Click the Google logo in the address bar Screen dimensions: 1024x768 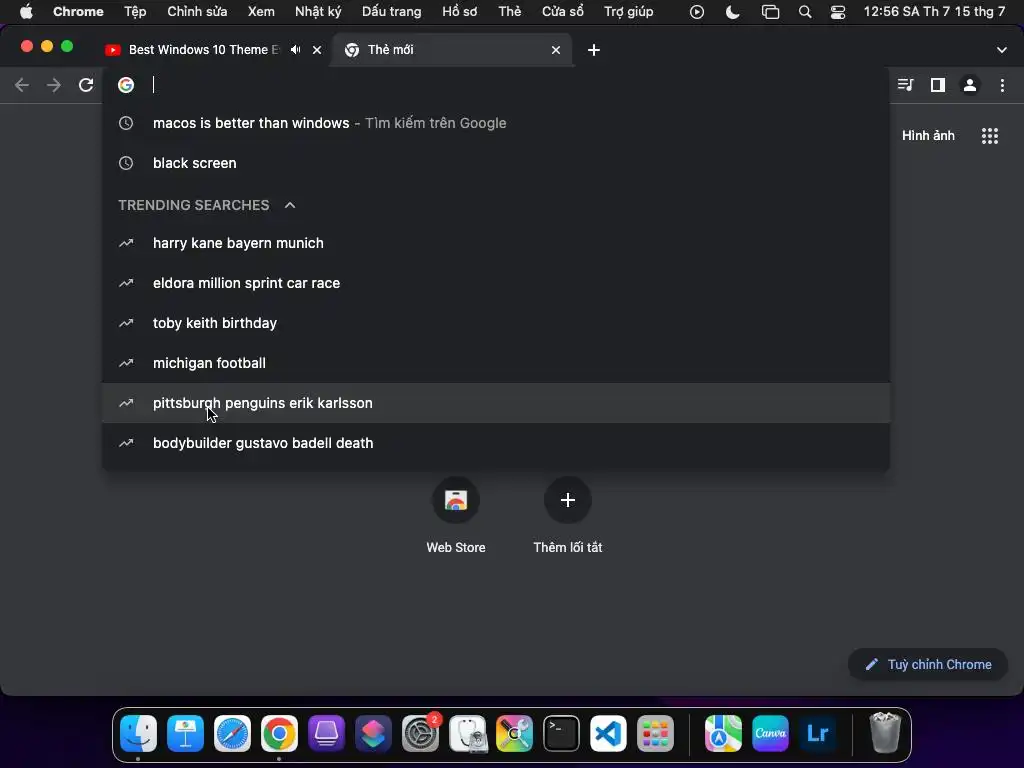pos(126,85)
